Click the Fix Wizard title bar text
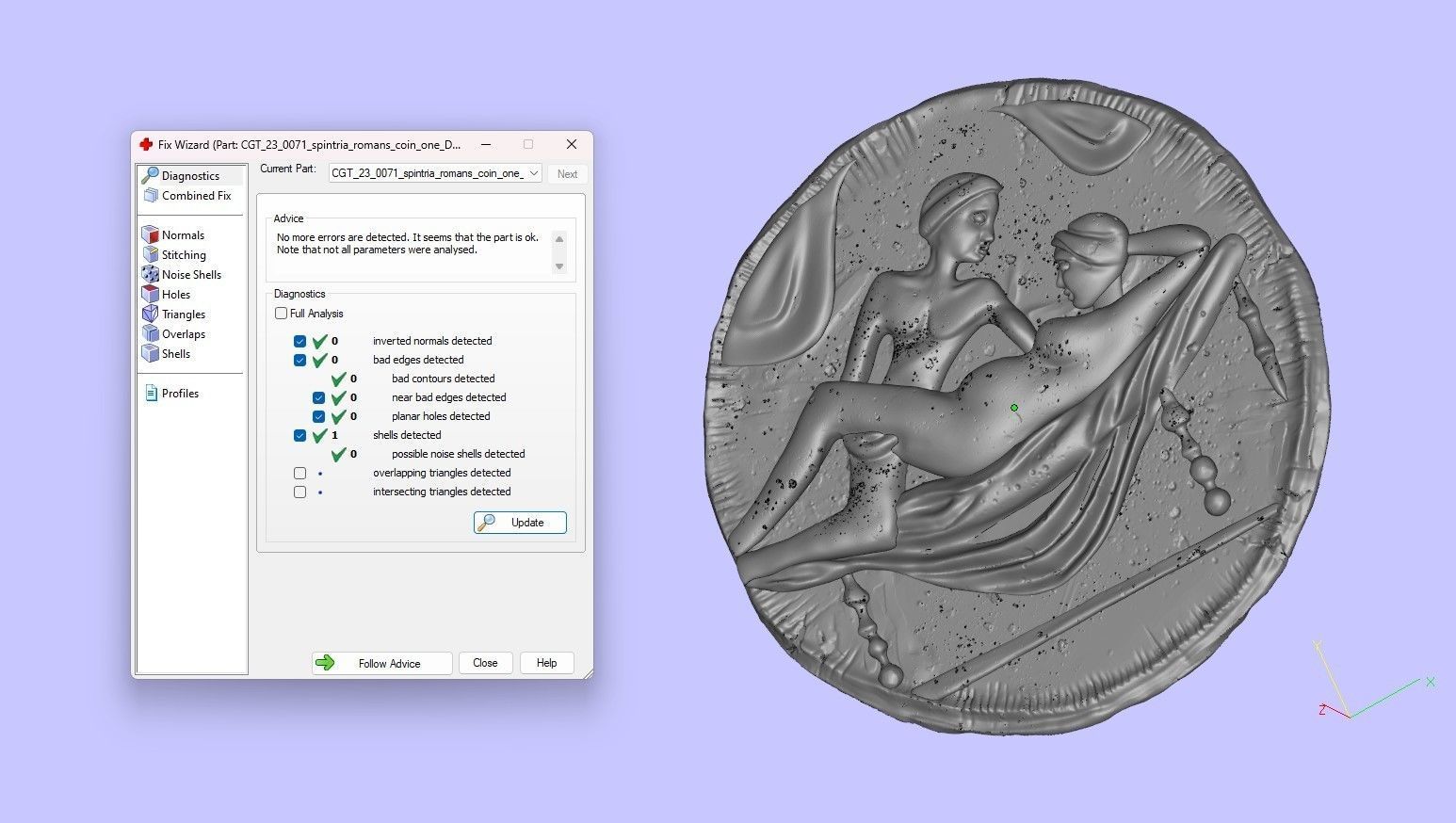Screen dimensions: 1456x823 310,145
